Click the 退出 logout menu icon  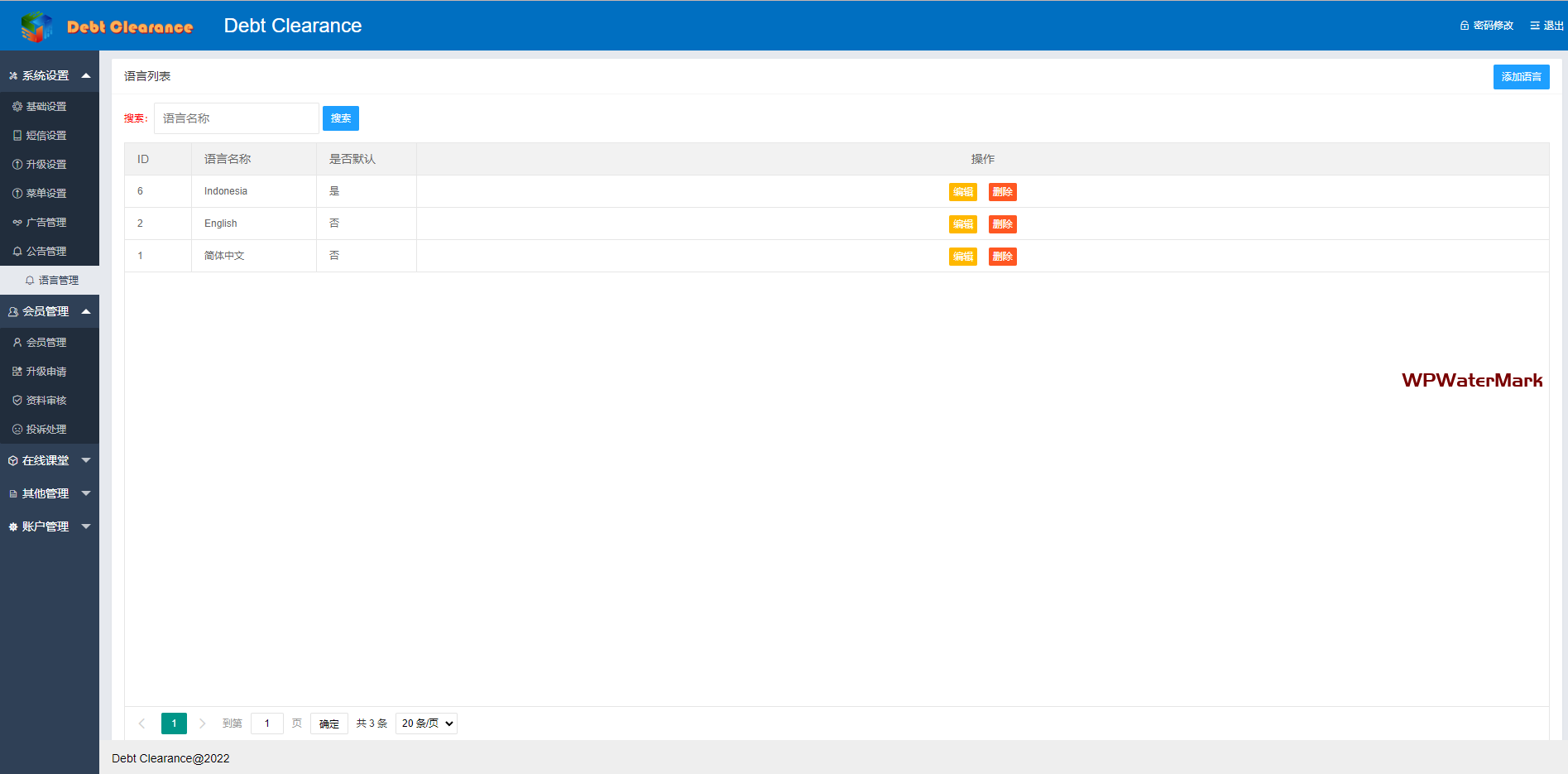coord(1534,26)
